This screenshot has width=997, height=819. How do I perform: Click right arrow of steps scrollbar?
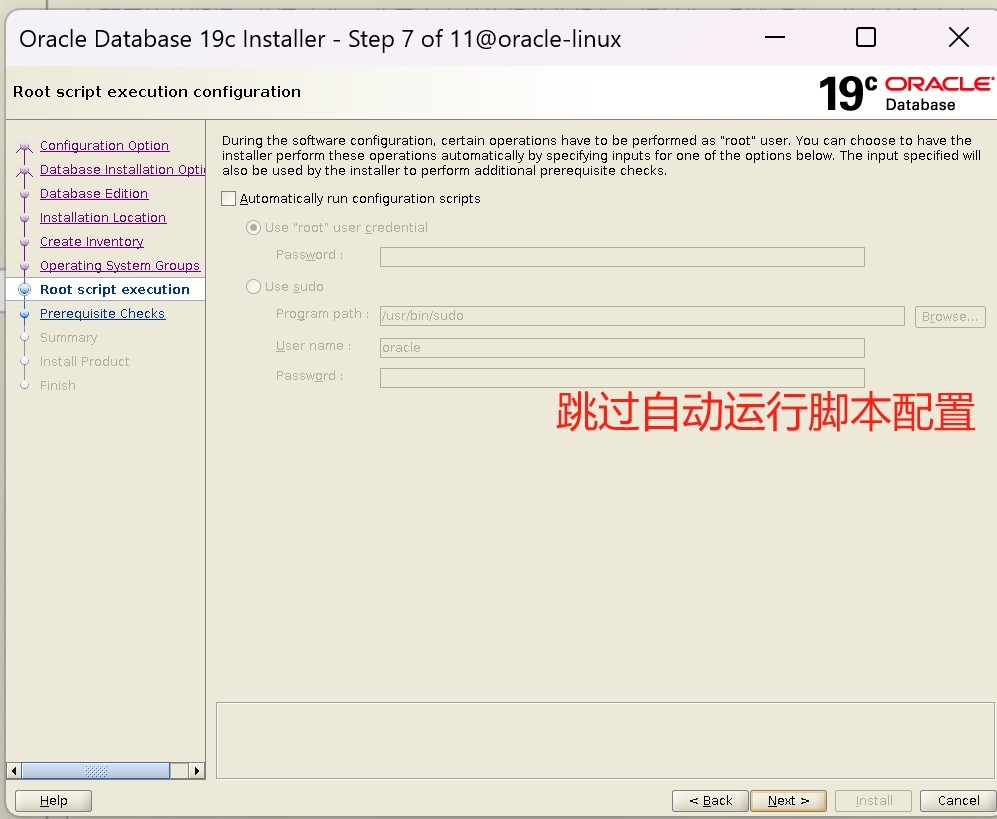point(197,771)
